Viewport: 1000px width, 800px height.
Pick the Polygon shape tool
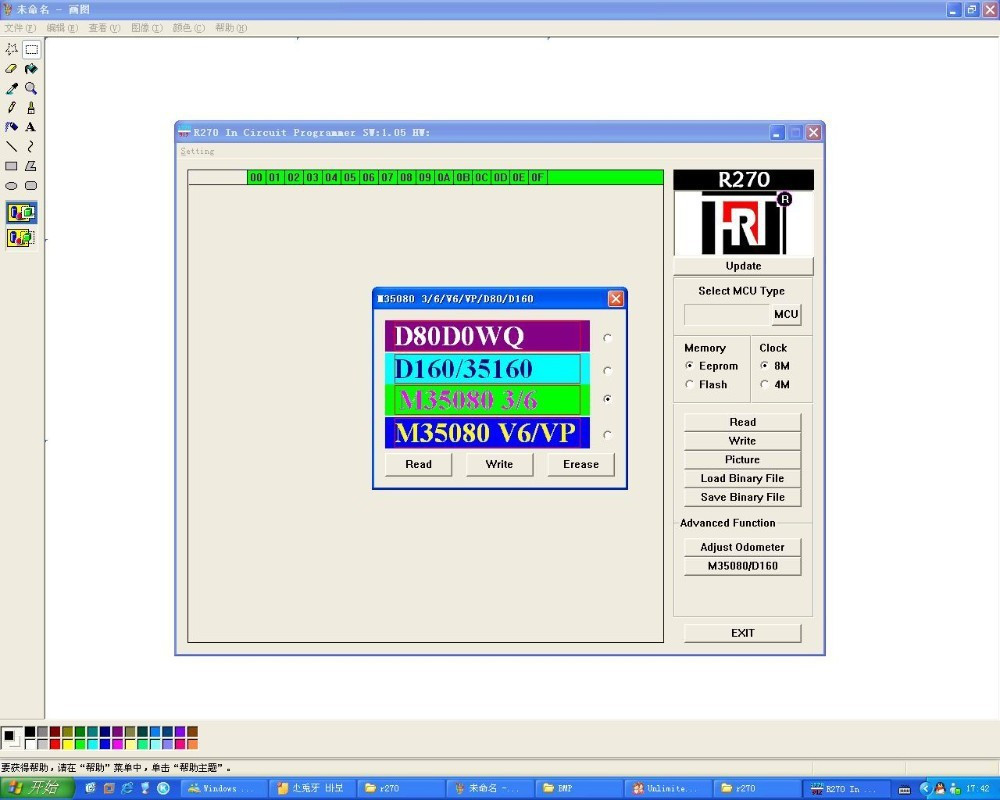click(31, 166)
